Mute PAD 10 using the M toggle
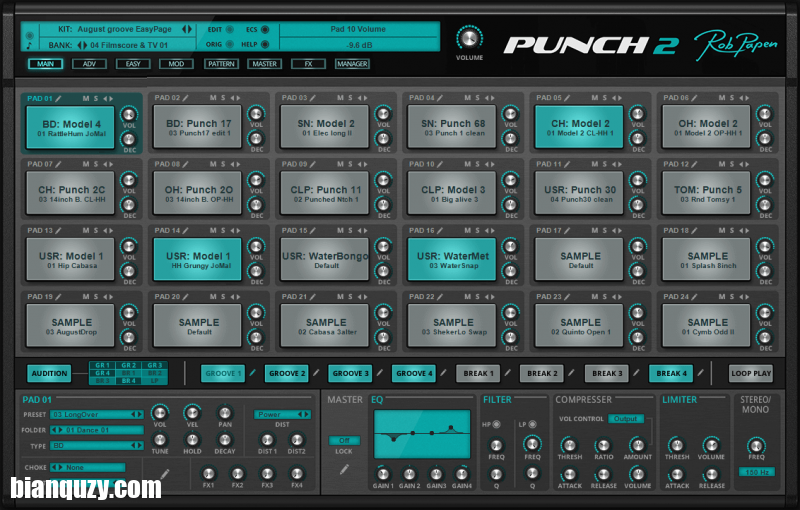800x510 pixels. pos(467,164)
